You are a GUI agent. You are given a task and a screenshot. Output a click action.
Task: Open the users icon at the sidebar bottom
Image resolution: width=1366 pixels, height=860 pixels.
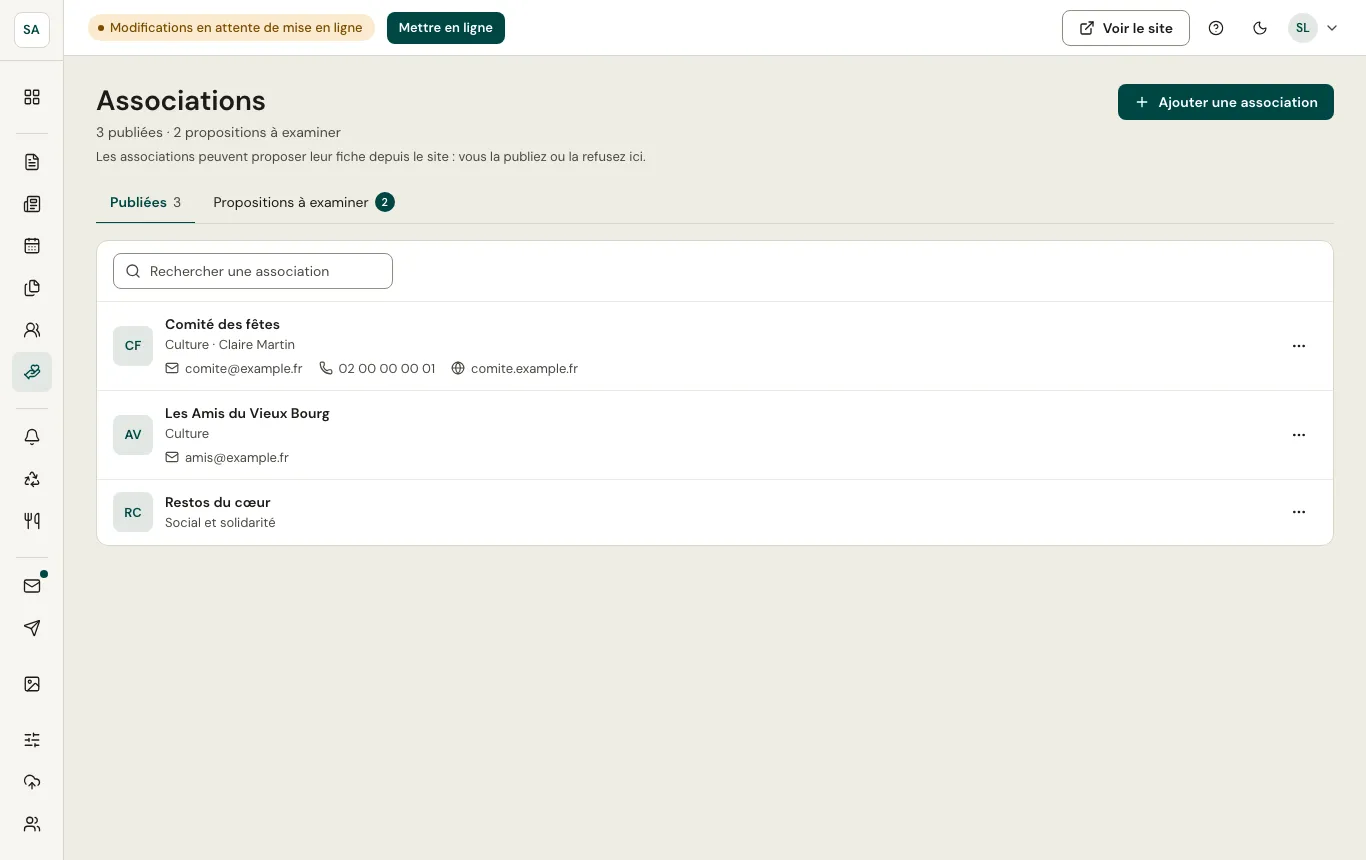pyautogui.click(x=32, y=824)
